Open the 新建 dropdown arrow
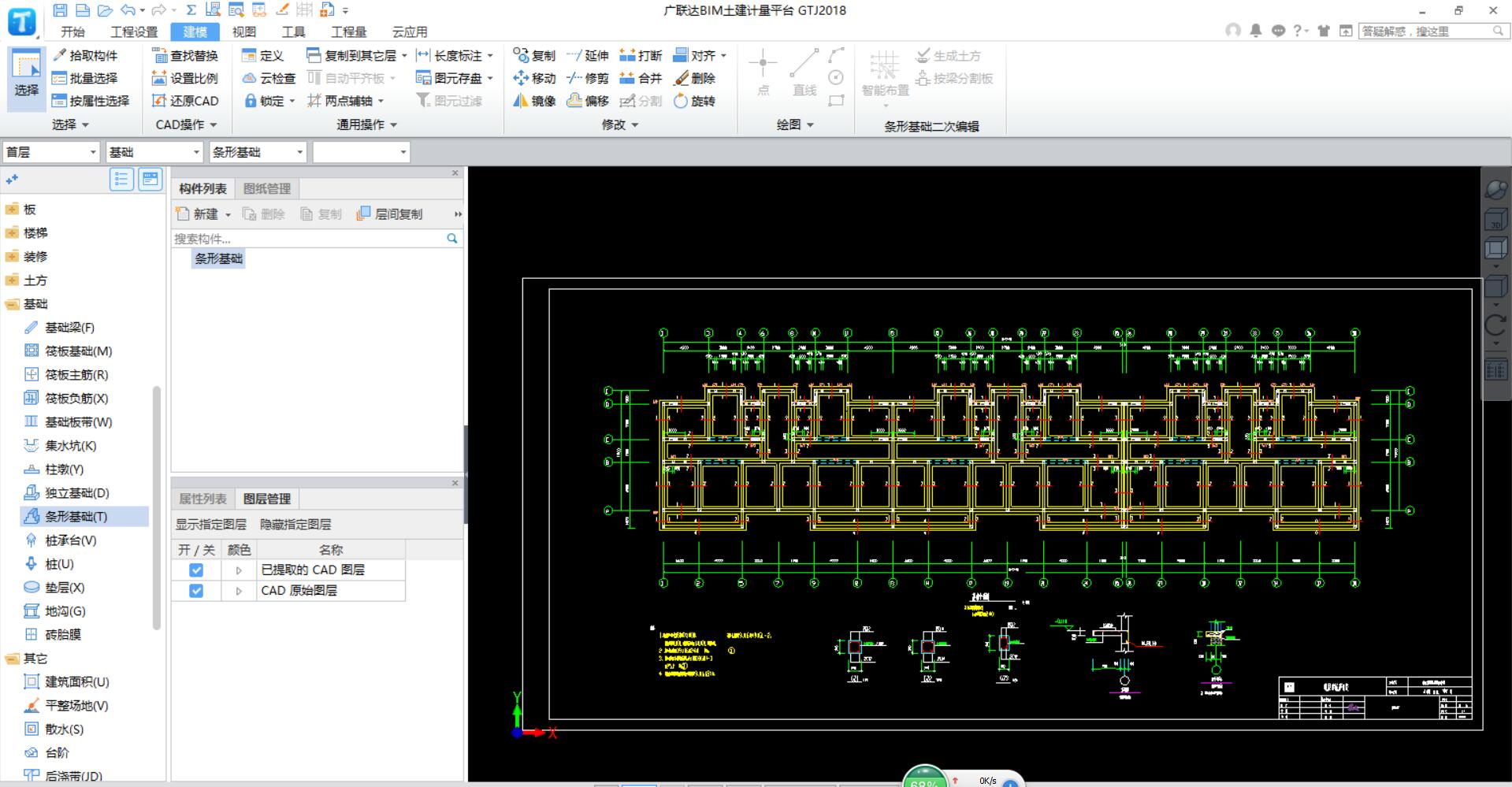The width and height of the screenshot is (1512, 787). pos(228,214)
